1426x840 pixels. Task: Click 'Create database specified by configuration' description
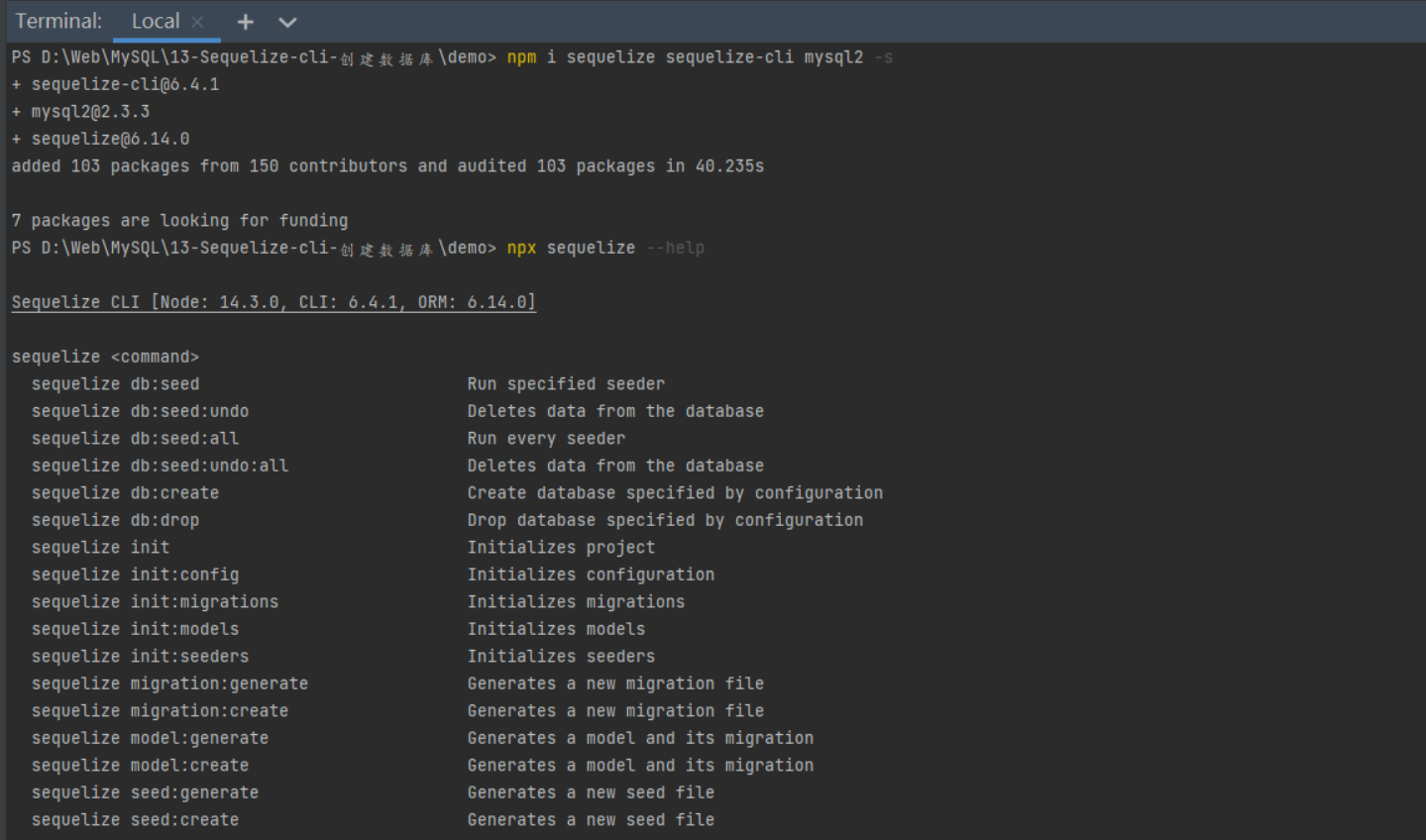tap(675, 493)
